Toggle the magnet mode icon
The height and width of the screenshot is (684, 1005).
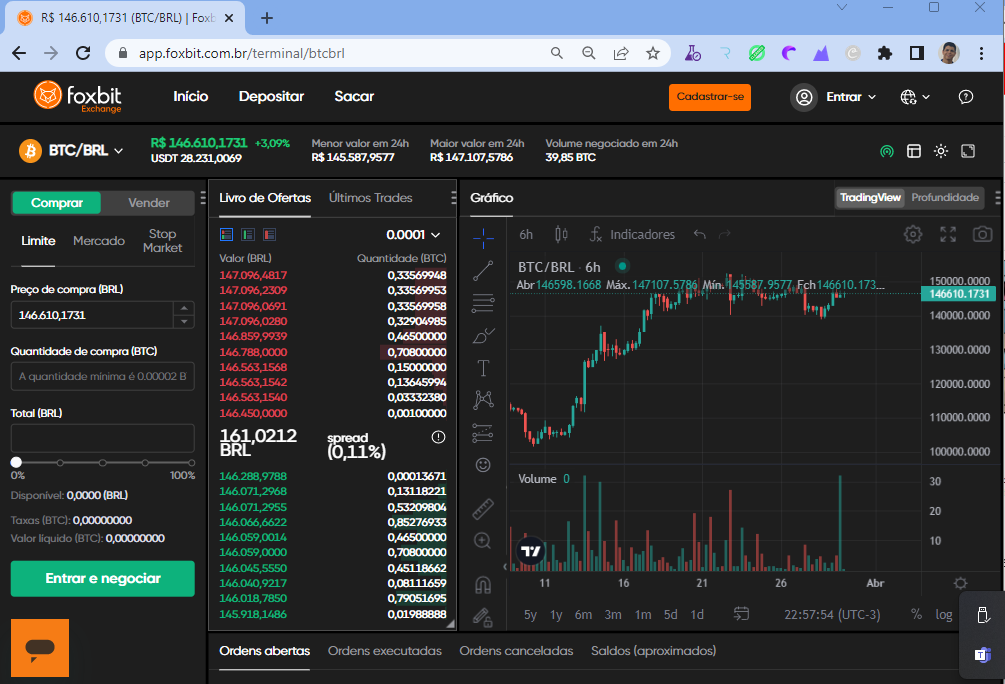pos(483,585)
